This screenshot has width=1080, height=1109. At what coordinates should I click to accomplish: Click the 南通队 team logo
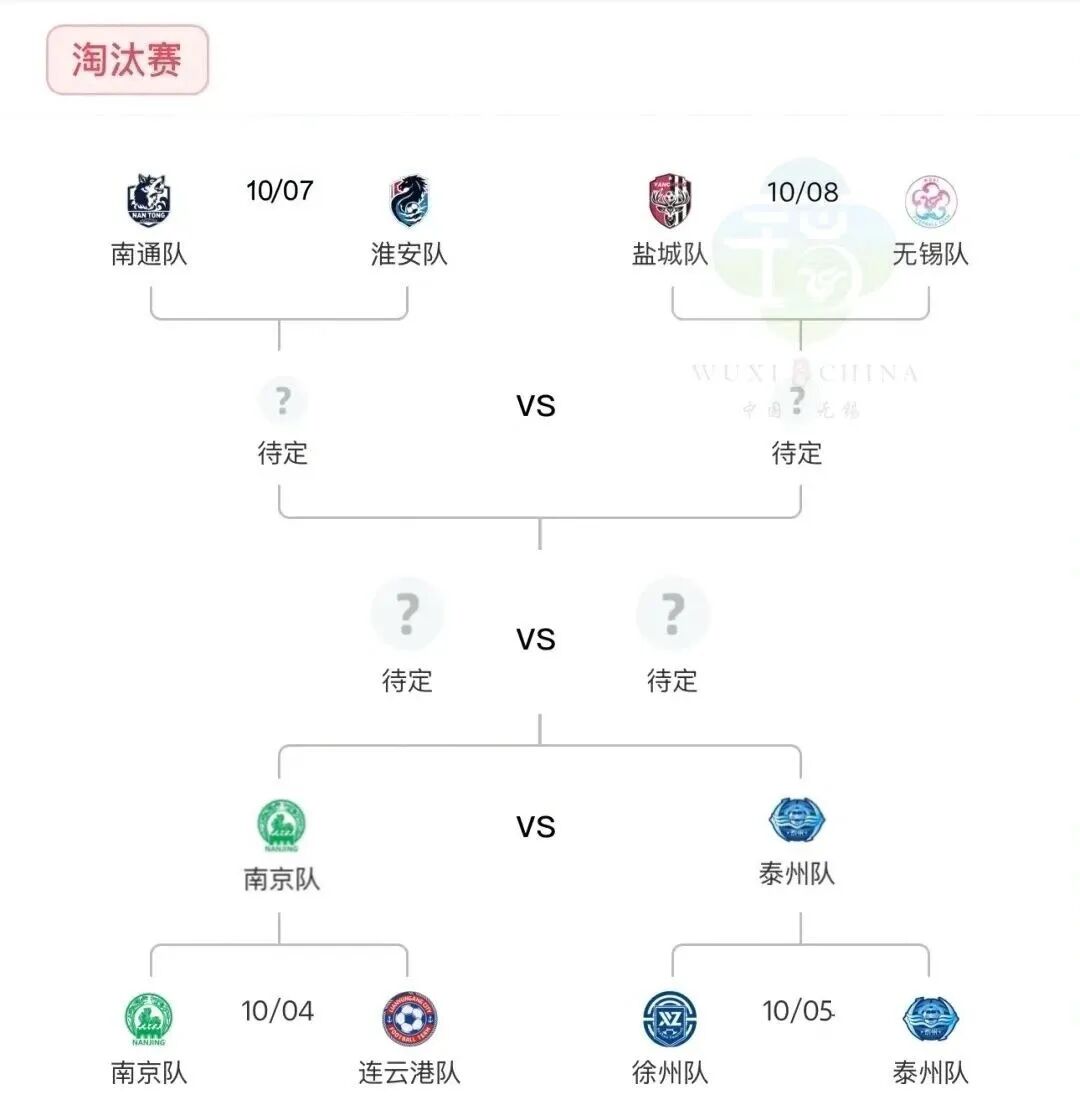tap(150, 201)
